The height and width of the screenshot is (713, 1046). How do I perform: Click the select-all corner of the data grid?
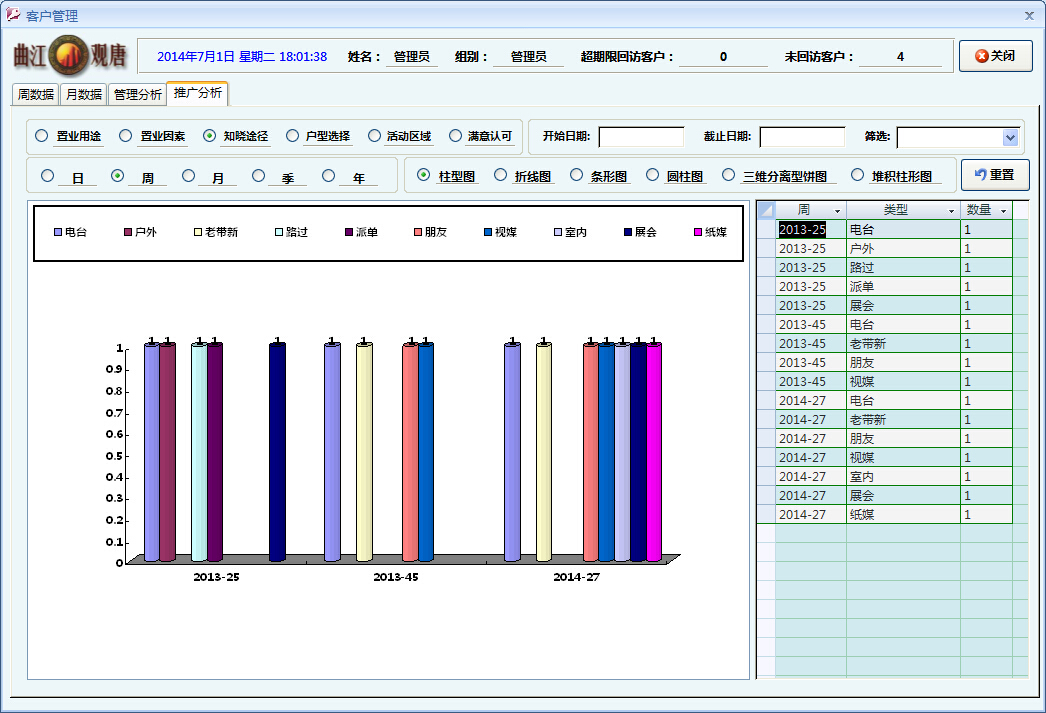766,209
